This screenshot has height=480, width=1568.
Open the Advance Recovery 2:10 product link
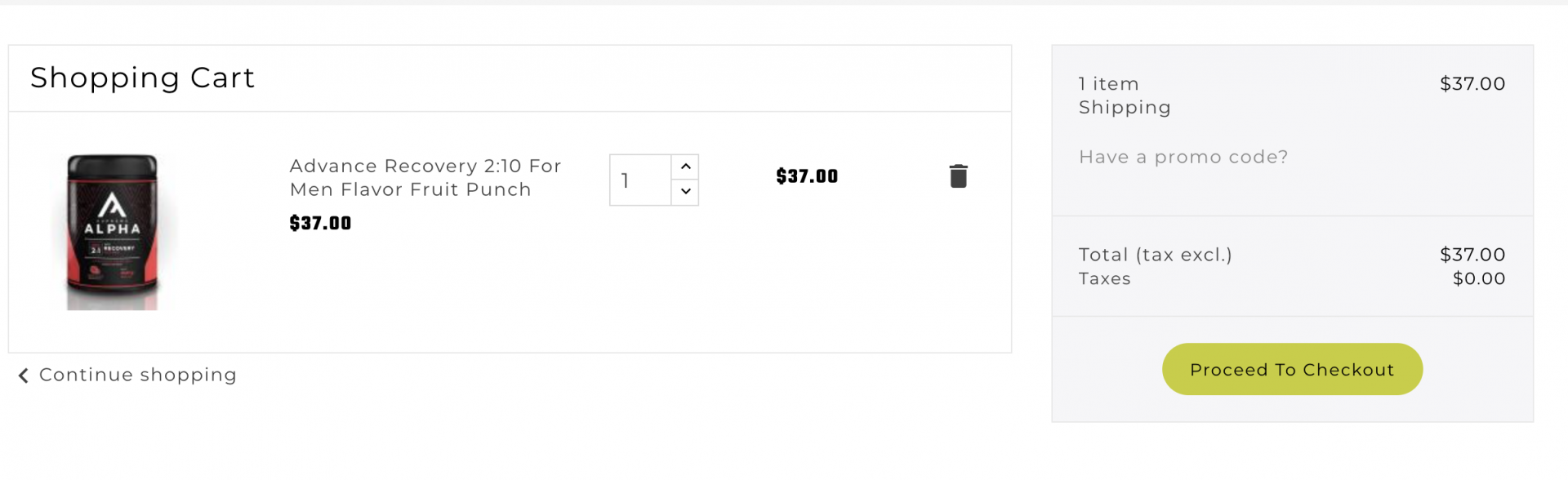click(x=425, y=178)
